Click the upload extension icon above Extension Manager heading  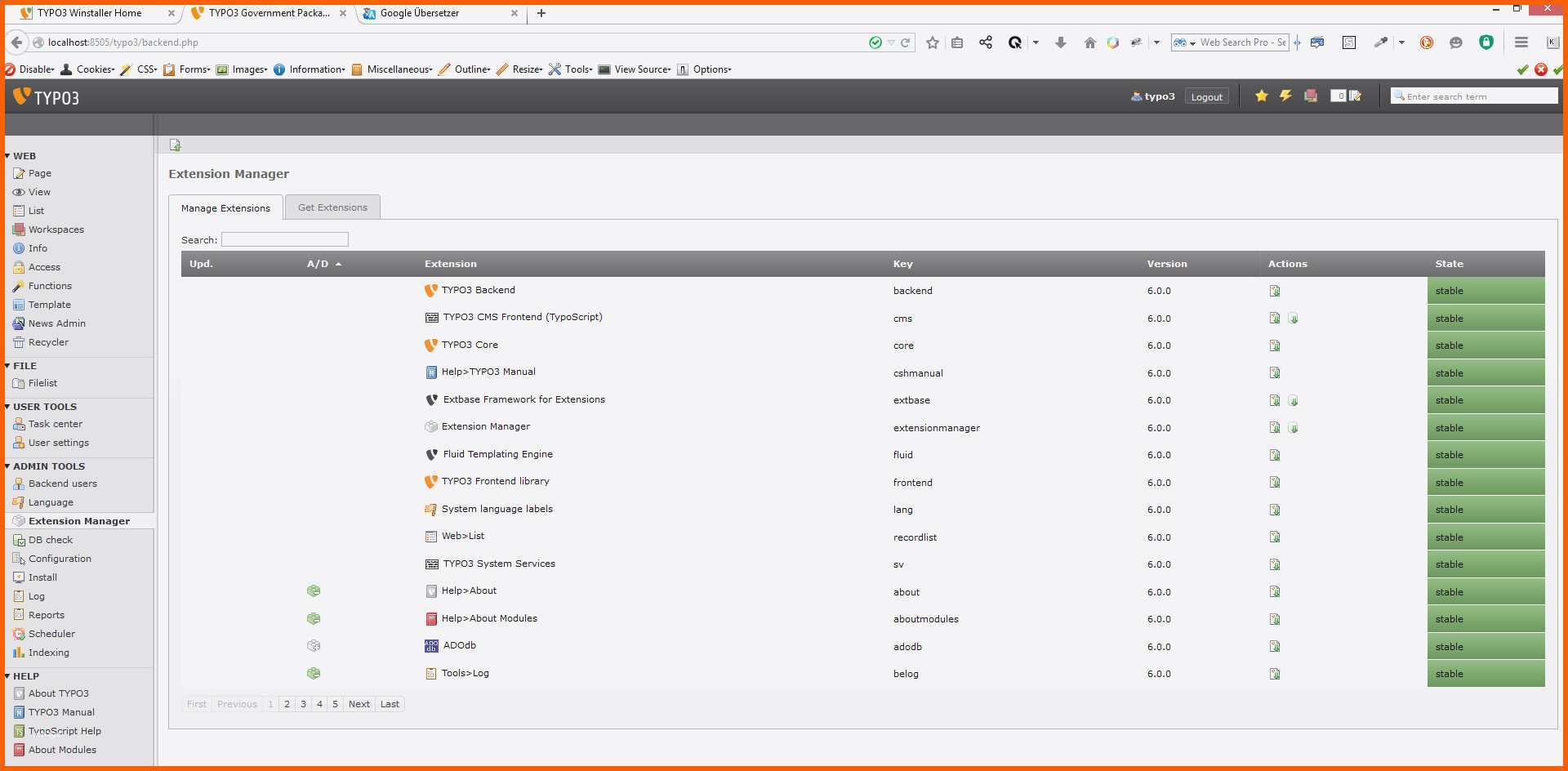click(175, 145)
